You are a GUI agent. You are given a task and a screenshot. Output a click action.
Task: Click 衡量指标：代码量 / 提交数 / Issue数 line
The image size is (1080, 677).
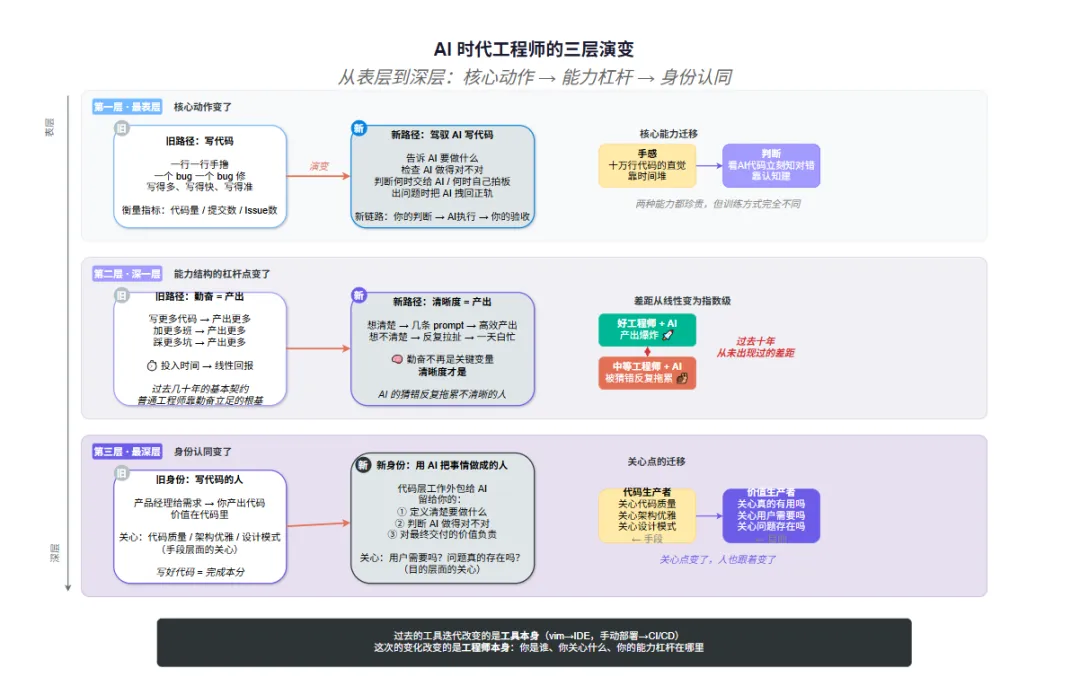199,210
